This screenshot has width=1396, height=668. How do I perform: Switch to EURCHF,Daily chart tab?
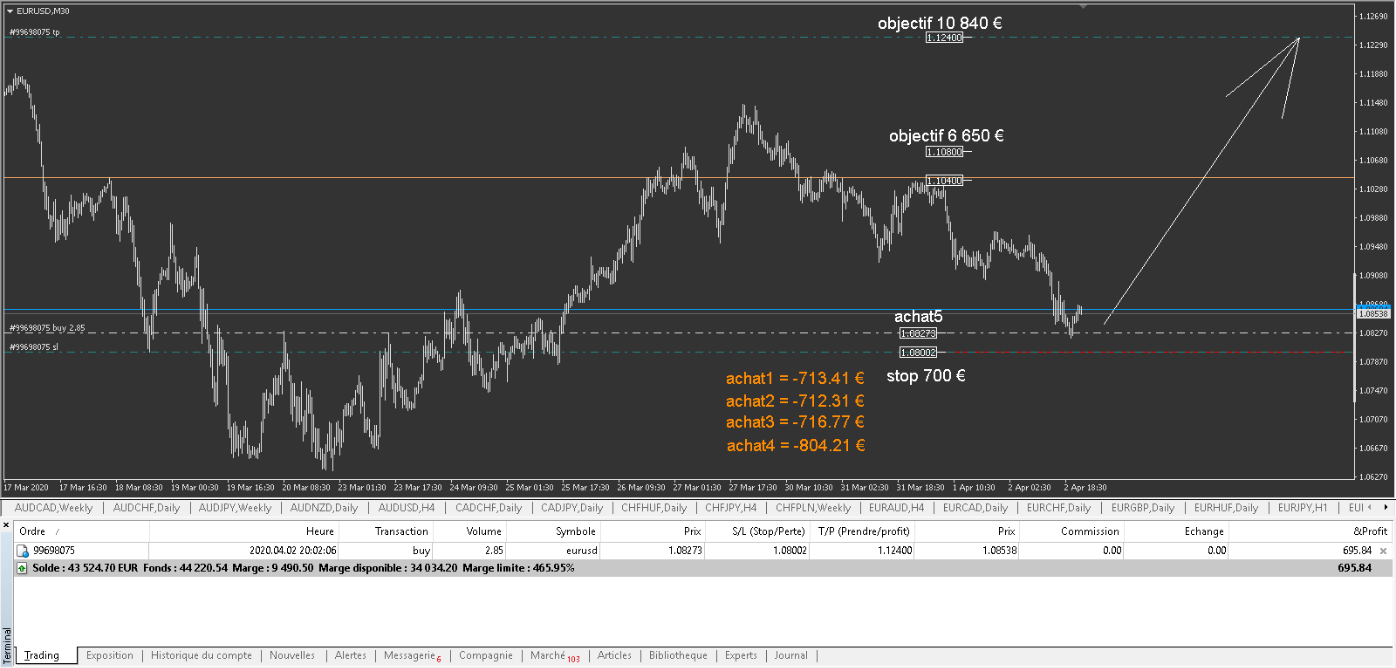pos(1059,508)
